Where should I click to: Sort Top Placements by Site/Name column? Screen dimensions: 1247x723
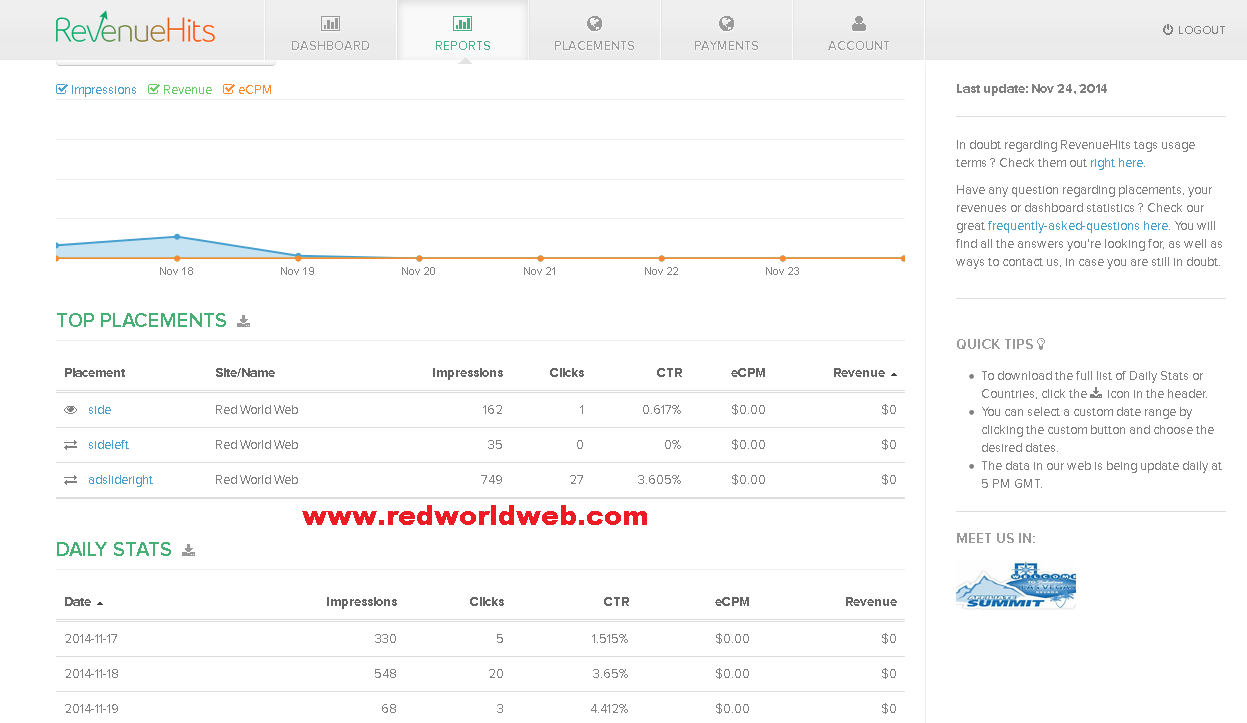[245, 373]
